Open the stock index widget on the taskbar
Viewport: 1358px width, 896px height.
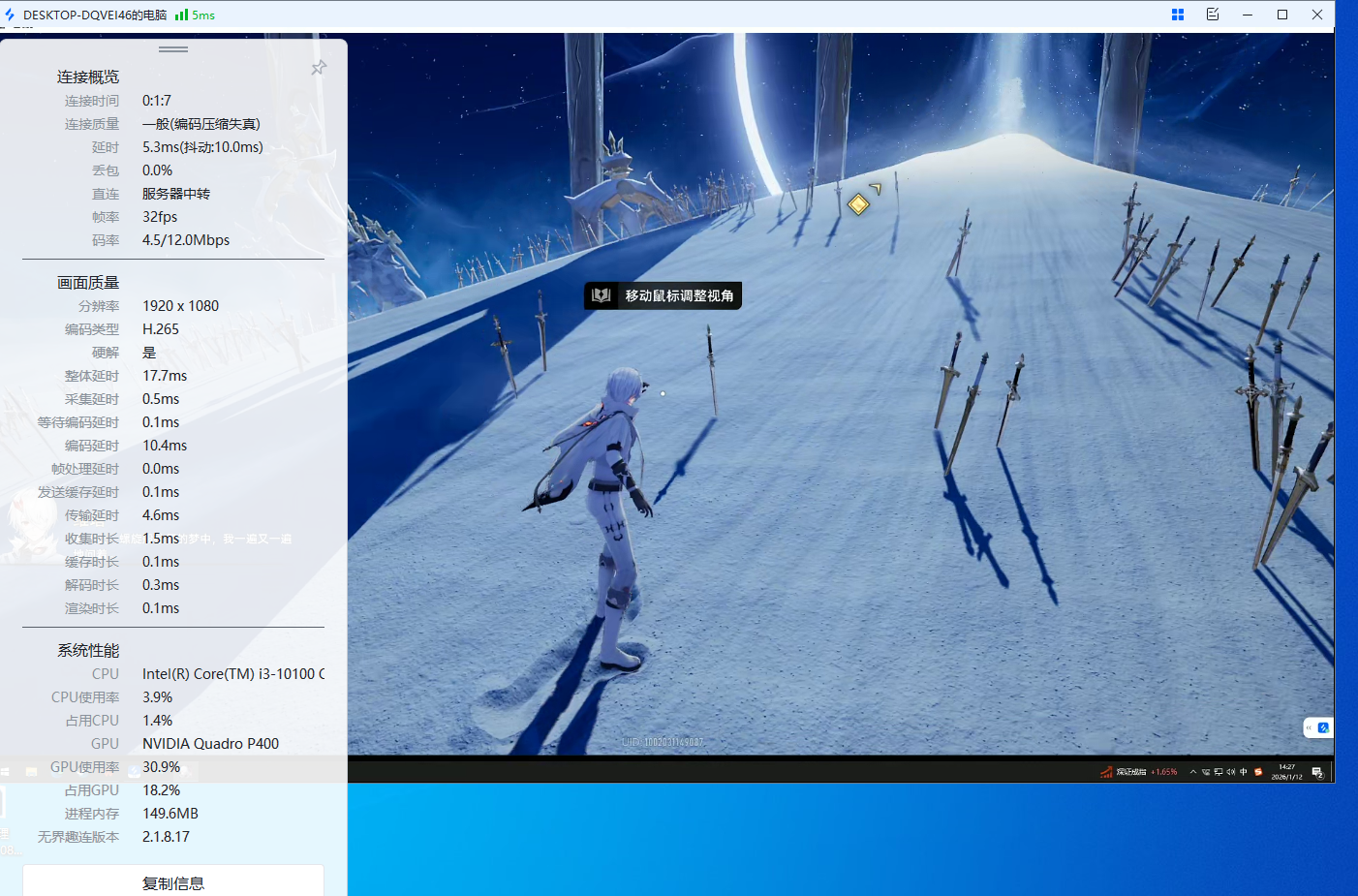1138,772
